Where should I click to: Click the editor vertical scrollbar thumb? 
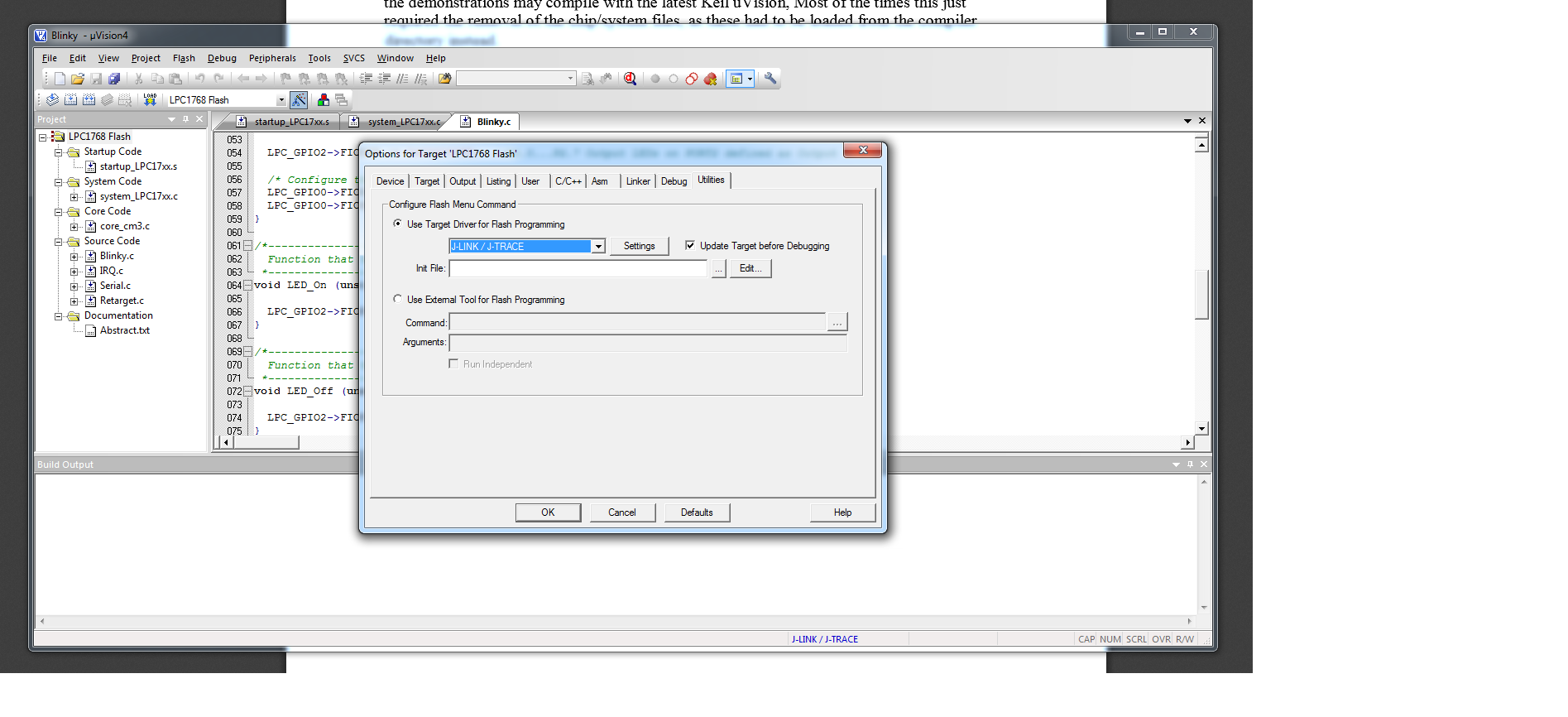tap(1201, 294)
